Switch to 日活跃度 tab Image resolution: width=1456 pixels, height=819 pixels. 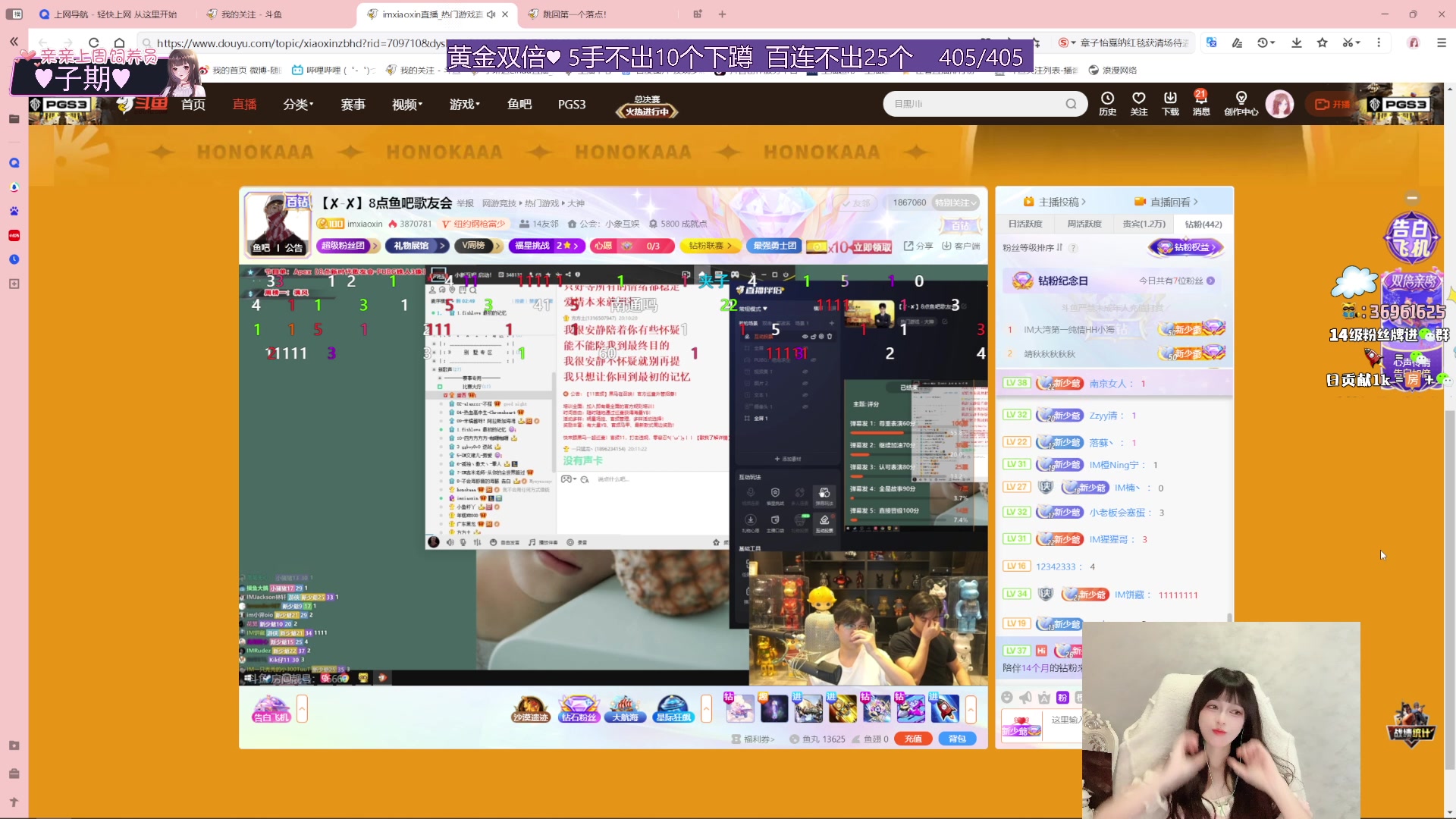(1025, 224)
